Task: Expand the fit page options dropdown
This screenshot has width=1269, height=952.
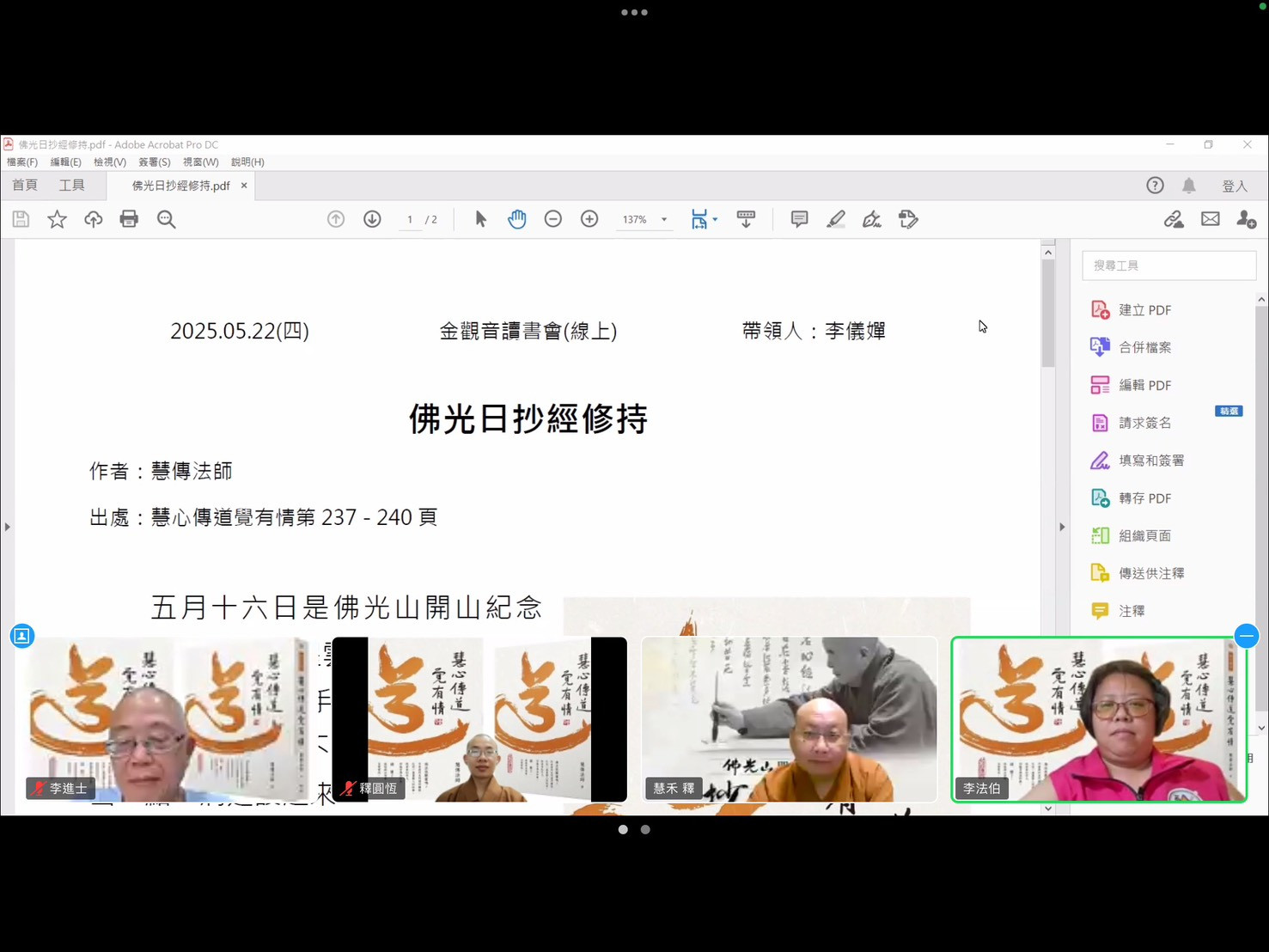Action: tap(715, 220)
